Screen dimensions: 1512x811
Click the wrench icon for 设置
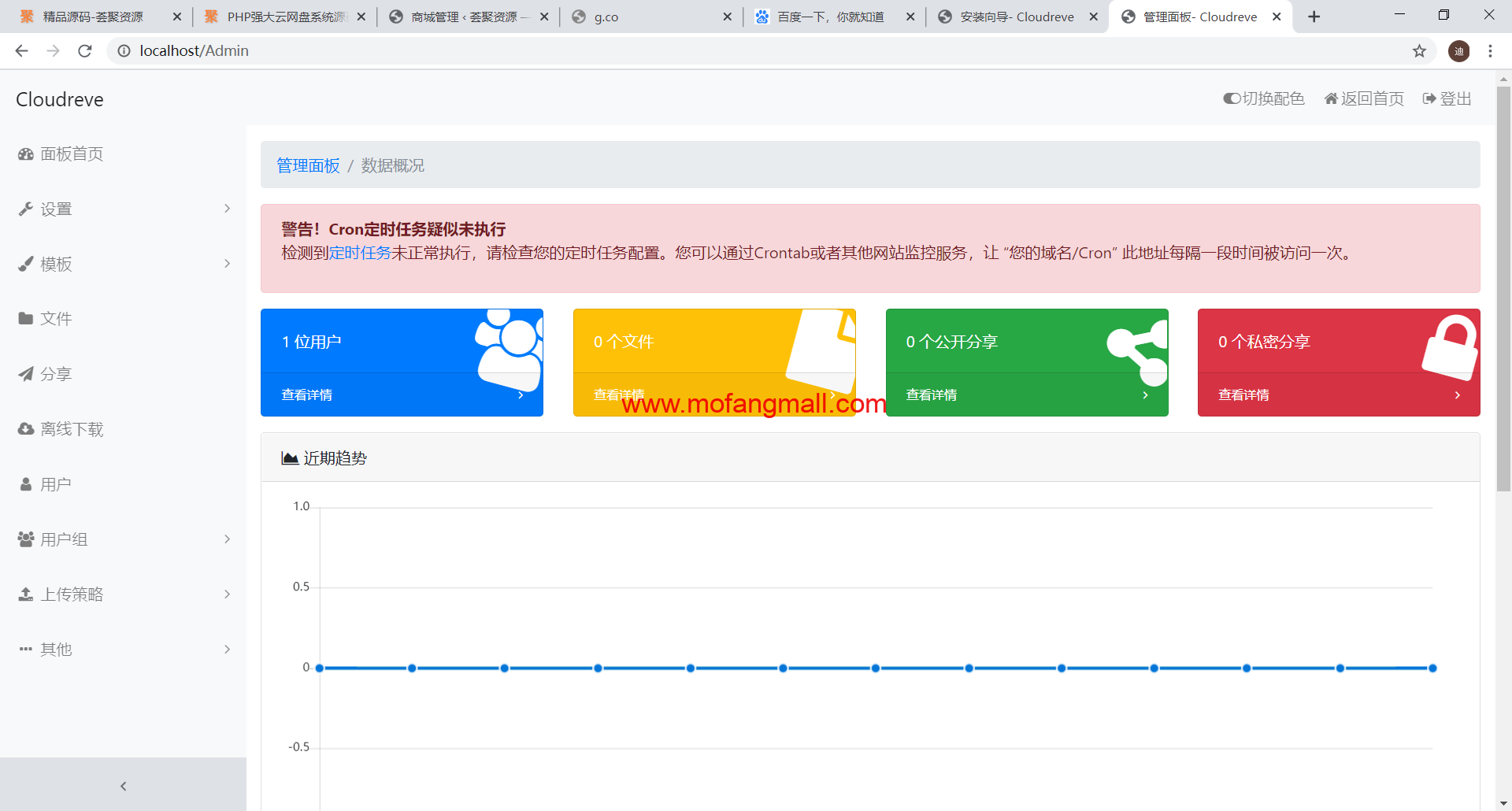26,209
